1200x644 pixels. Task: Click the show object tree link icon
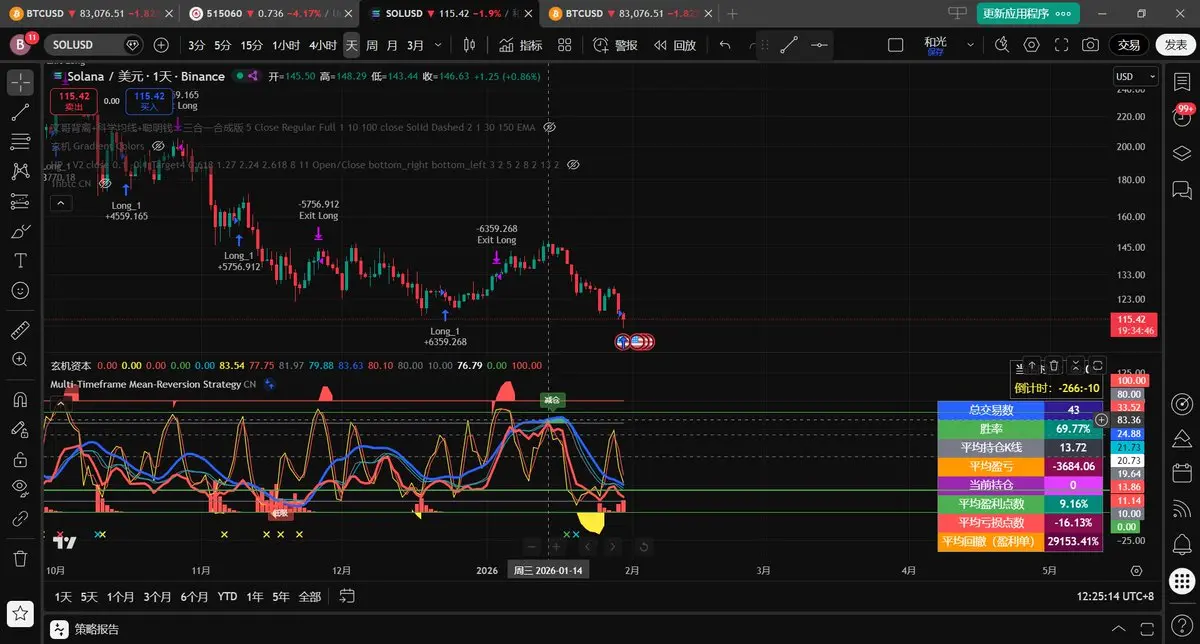(x=20, y=519)
